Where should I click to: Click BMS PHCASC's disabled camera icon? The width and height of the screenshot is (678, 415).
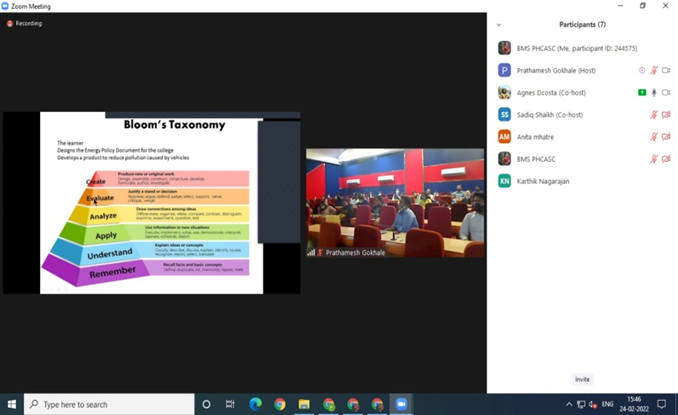pyautogui.click(x=666, y=158)
